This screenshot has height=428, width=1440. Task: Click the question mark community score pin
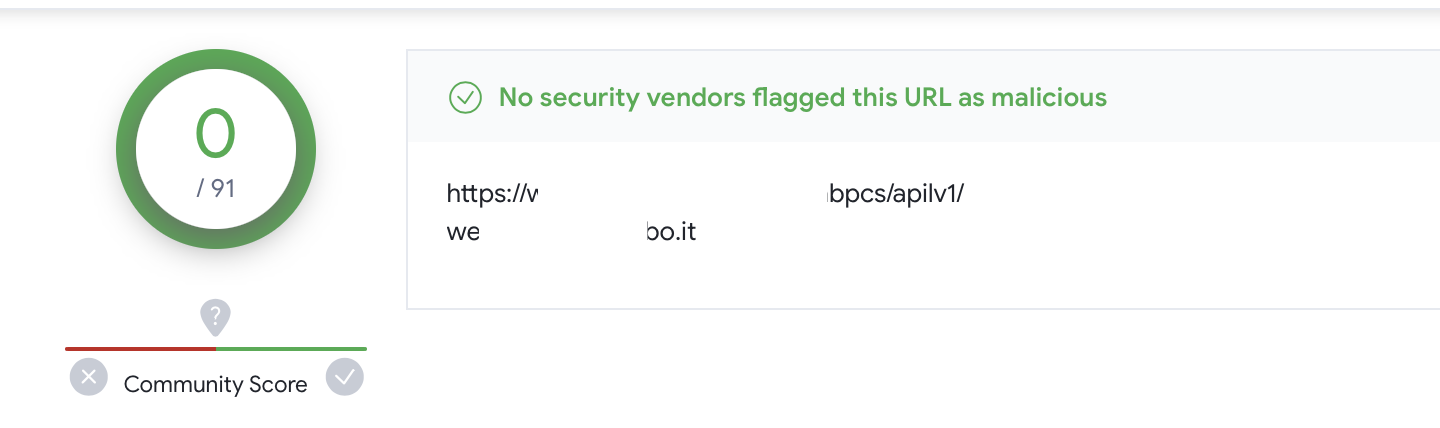(216, 318)
